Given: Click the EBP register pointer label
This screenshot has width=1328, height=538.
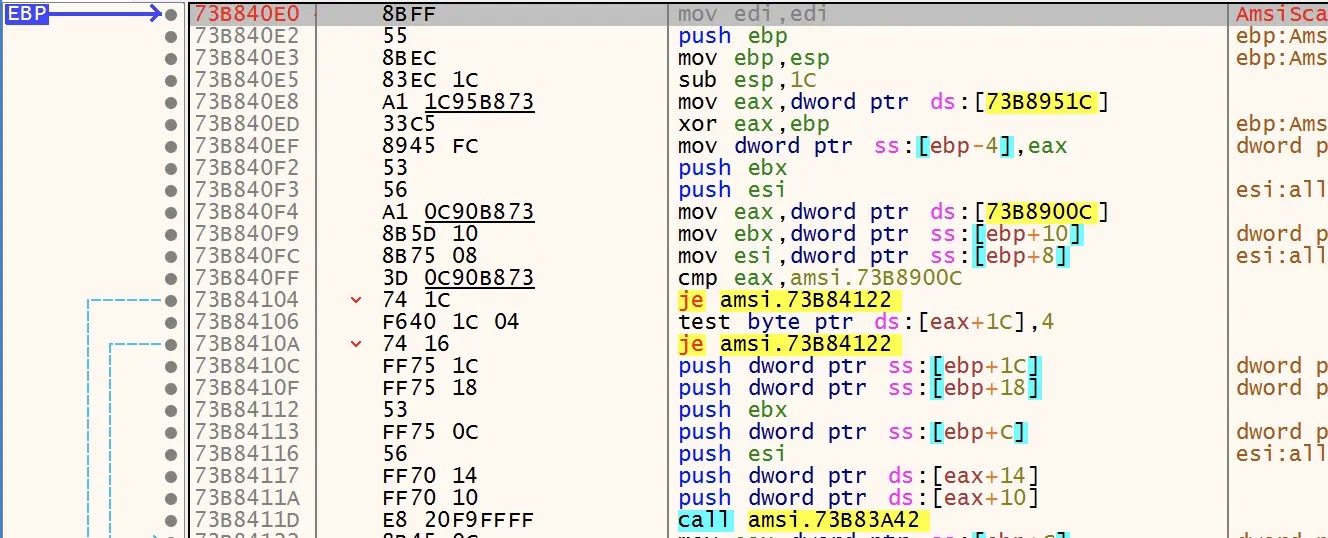Looking at the screenshot, I should [x=27, y=14].
